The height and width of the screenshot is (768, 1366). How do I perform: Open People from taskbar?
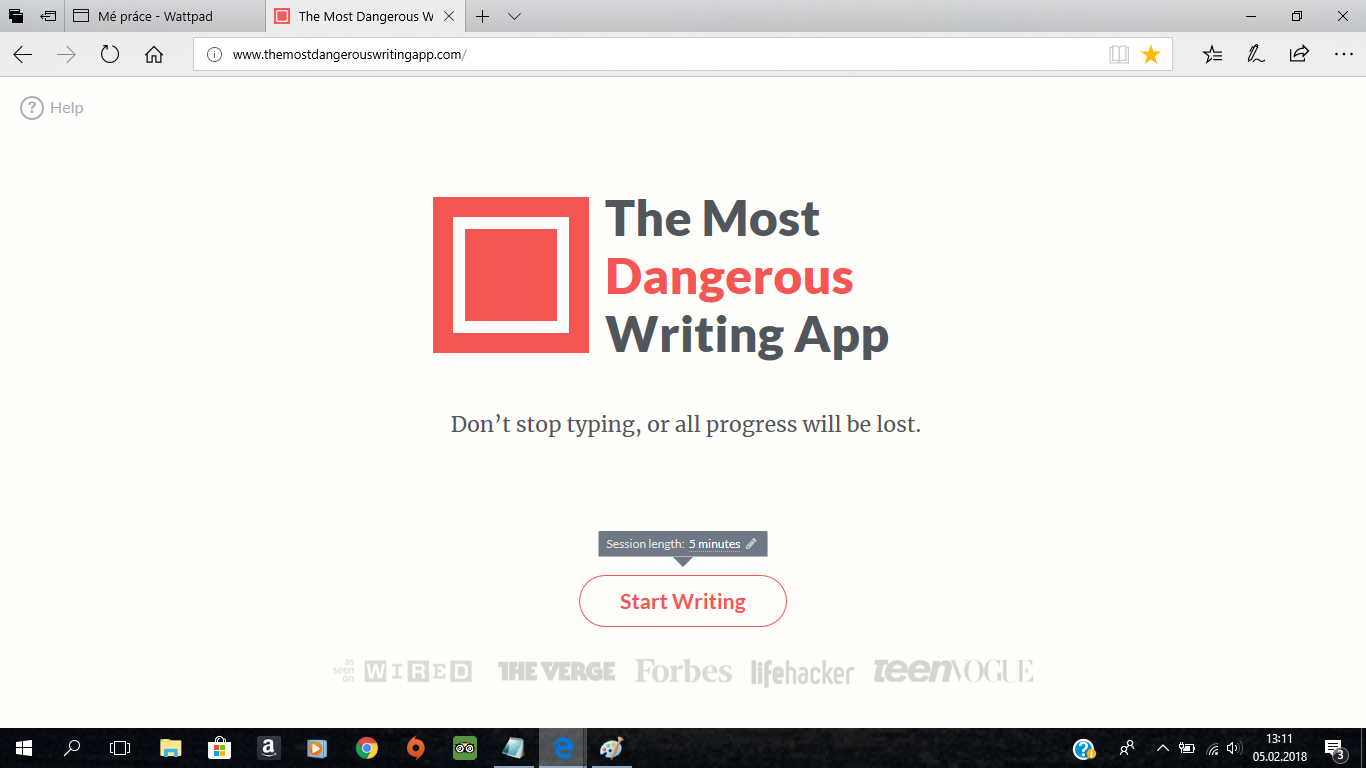click(1127, 748)
